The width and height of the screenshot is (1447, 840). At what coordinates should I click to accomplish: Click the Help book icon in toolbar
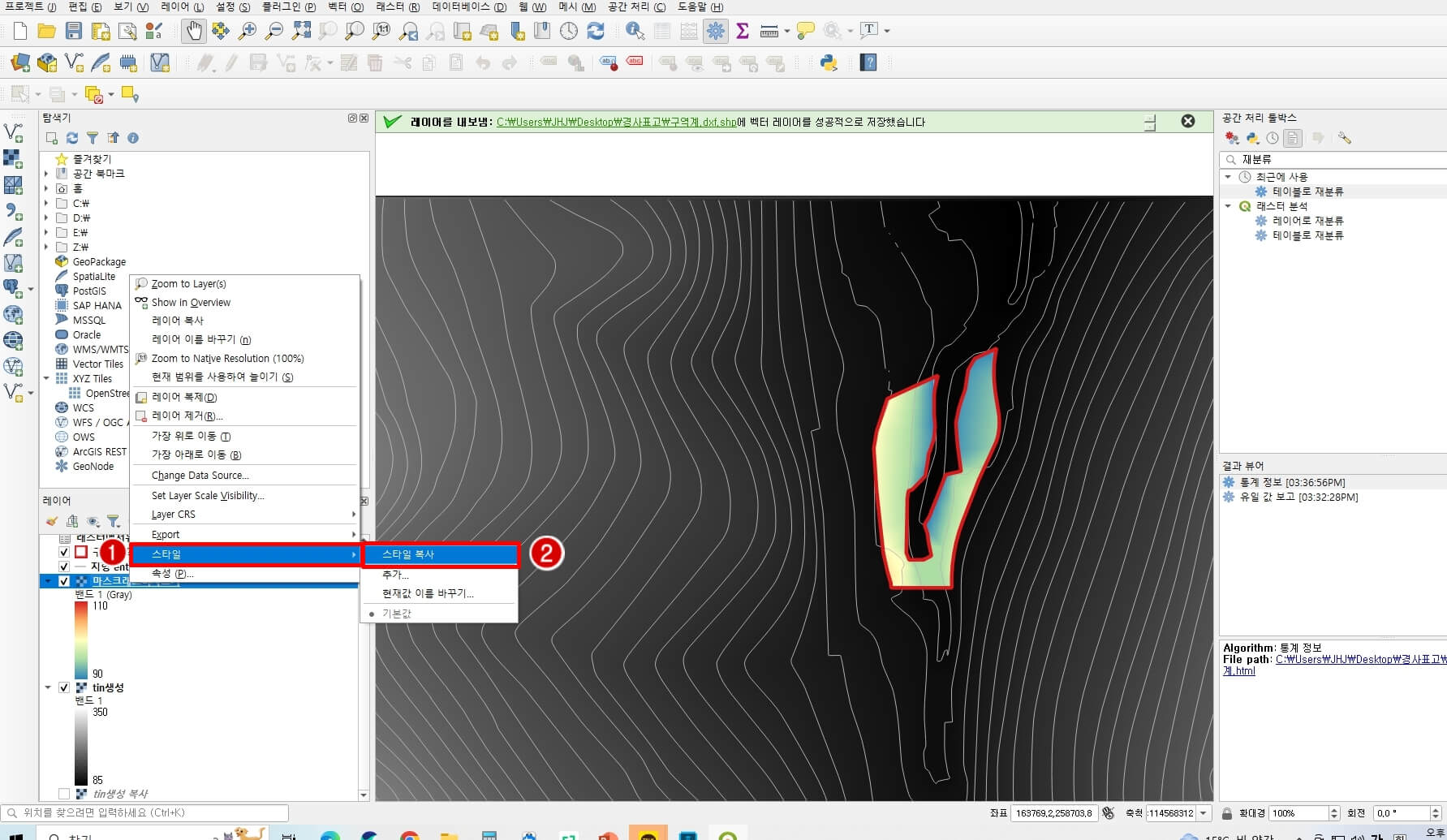click(x=868, y=62)
